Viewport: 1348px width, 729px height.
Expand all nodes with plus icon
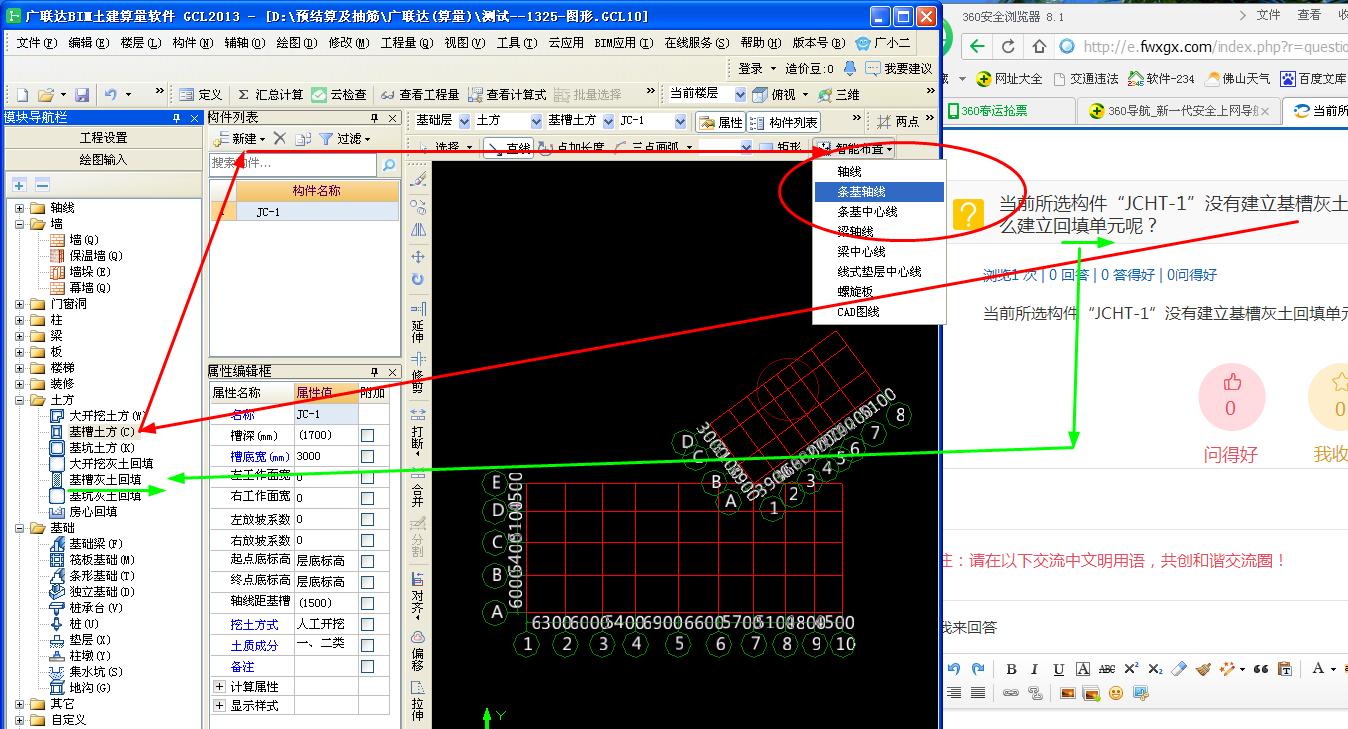click(x=19, y=185)
